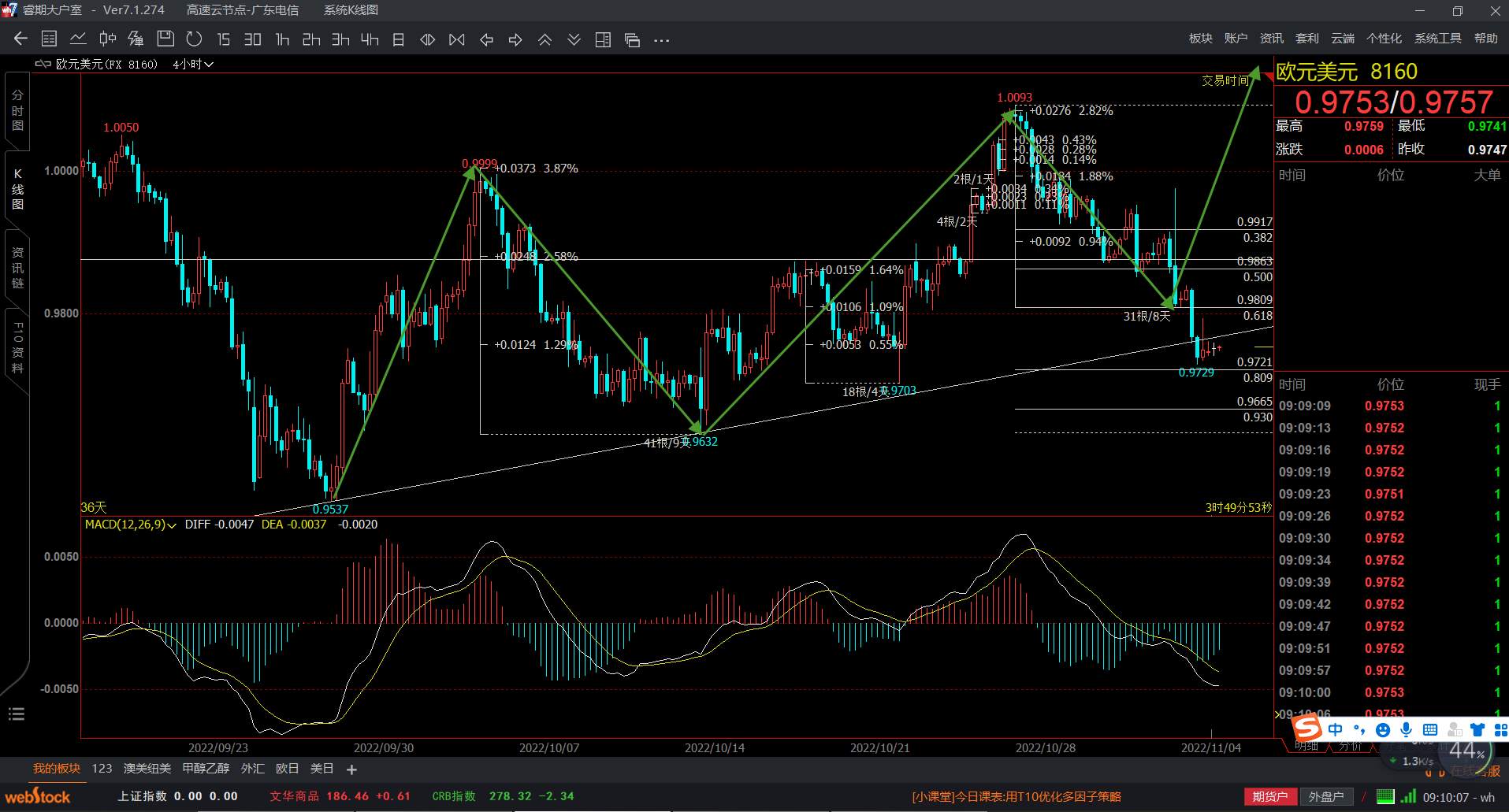Click the 期货户 account button
Viewport: 1509px width, 812px height.
[x=1270, y=796]
